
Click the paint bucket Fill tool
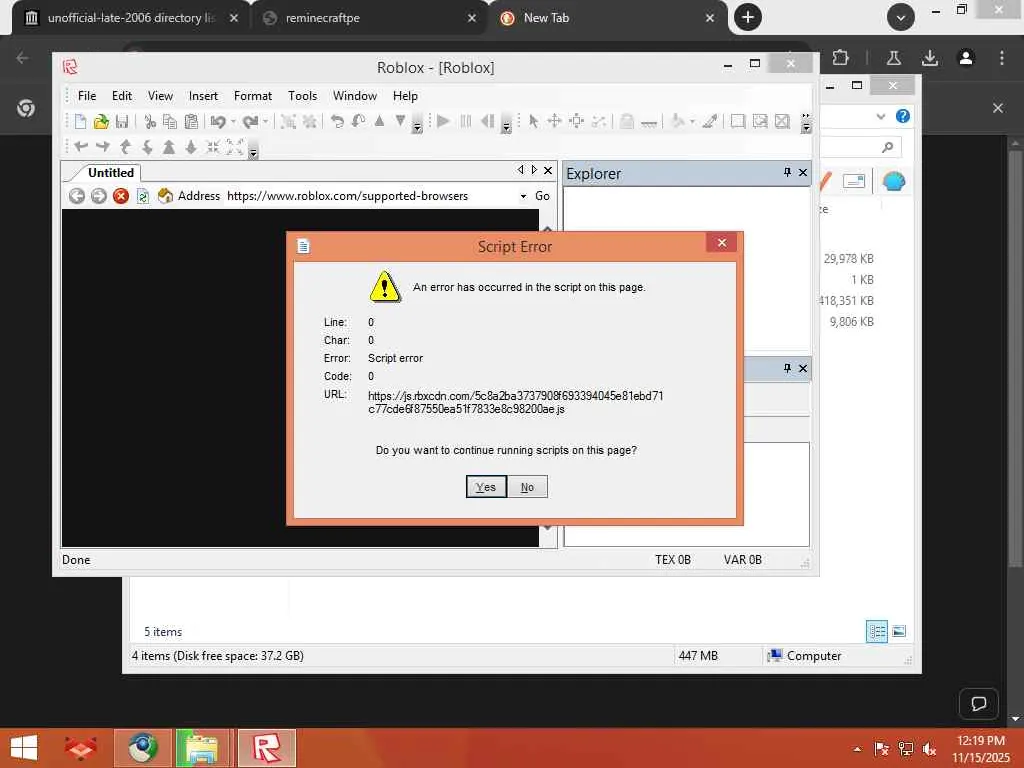(678, 121)
